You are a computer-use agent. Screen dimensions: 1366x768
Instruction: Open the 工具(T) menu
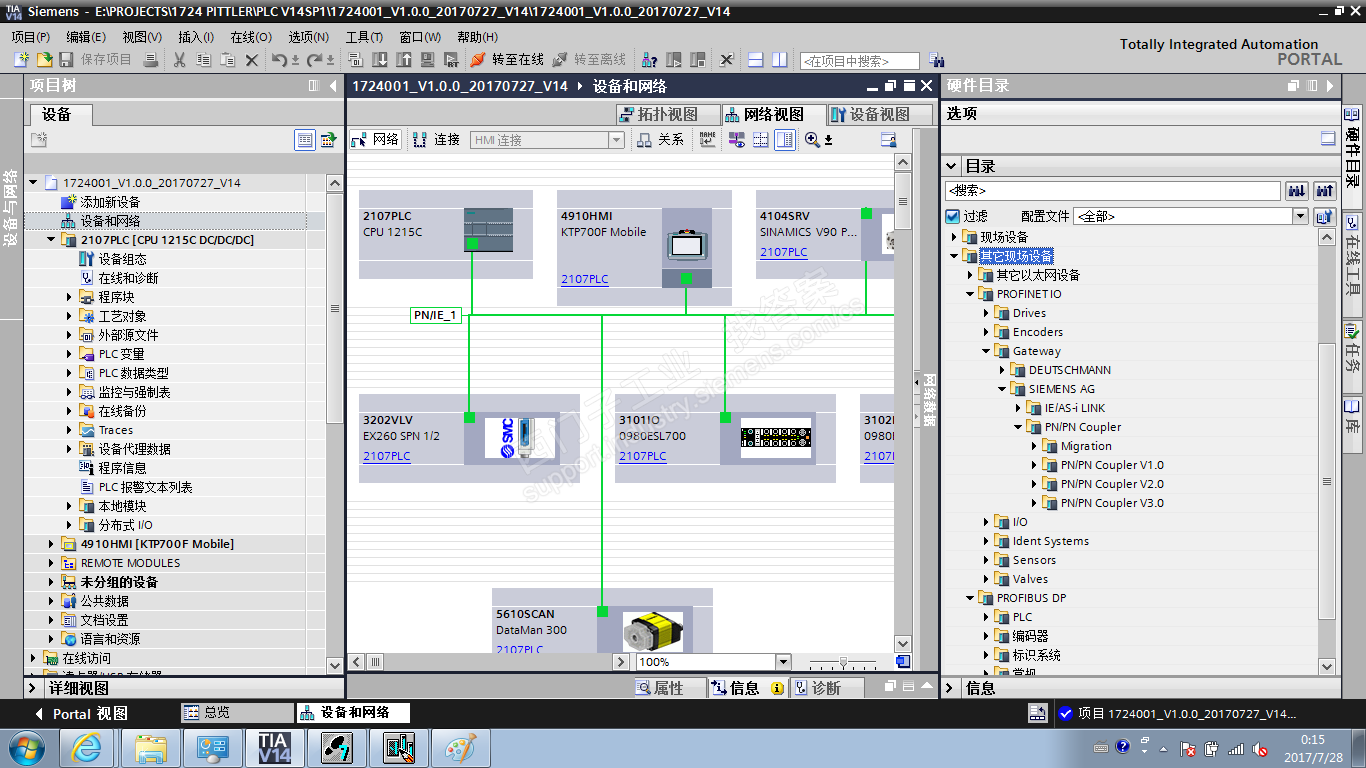point(365,37)
